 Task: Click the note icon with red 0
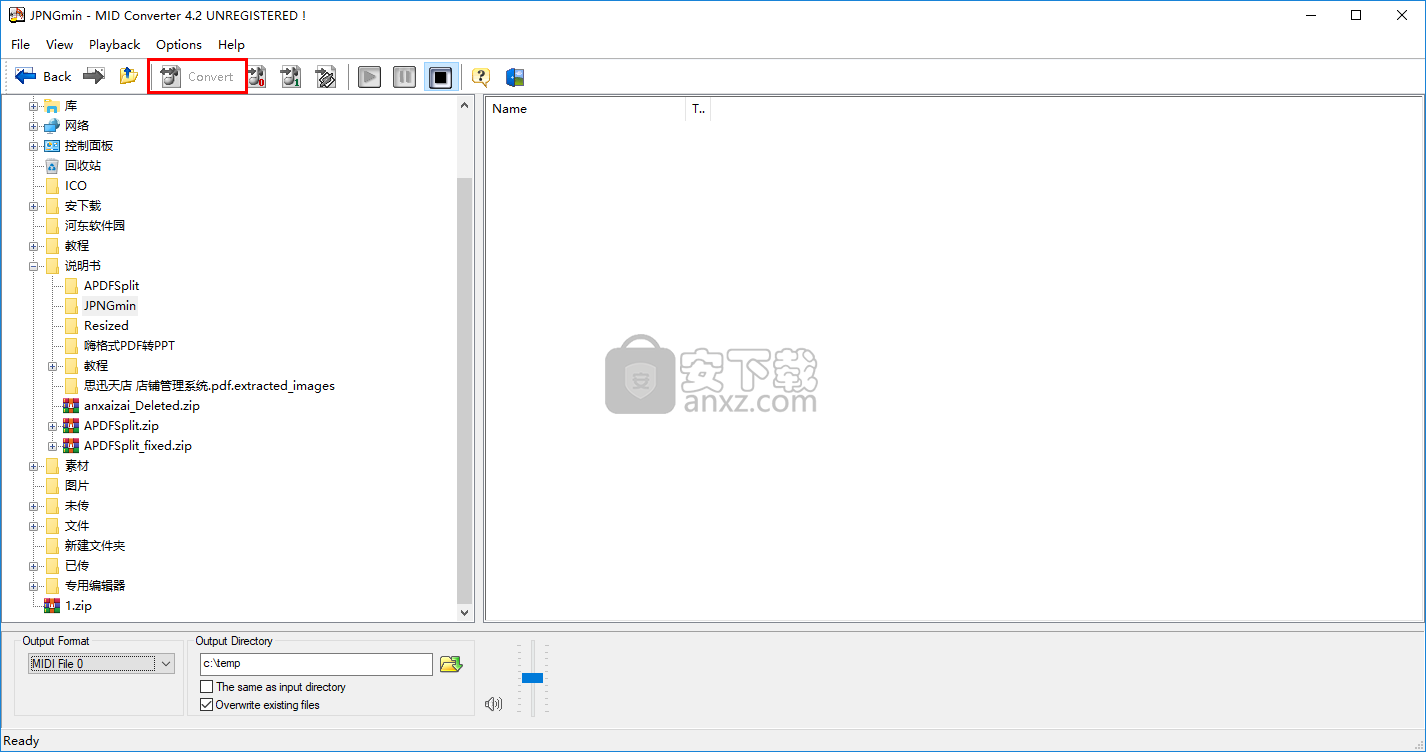coord(257,77)
